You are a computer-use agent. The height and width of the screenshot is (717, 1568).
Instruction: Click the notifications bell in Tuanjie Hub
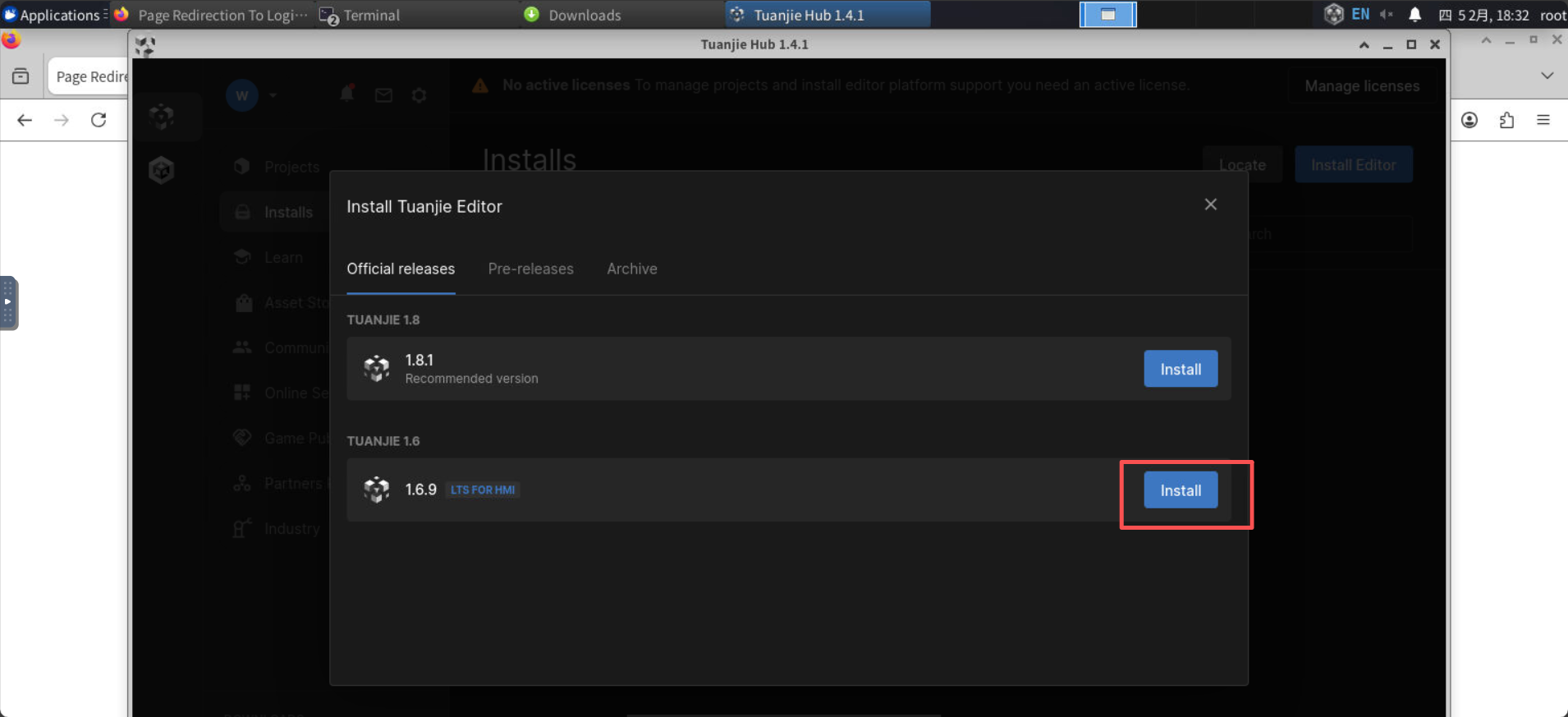coord(347,94)
